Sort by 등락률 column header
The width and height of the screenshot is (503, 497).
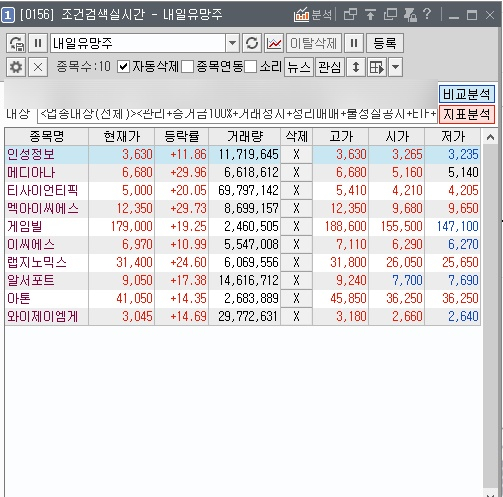point(182,136)
